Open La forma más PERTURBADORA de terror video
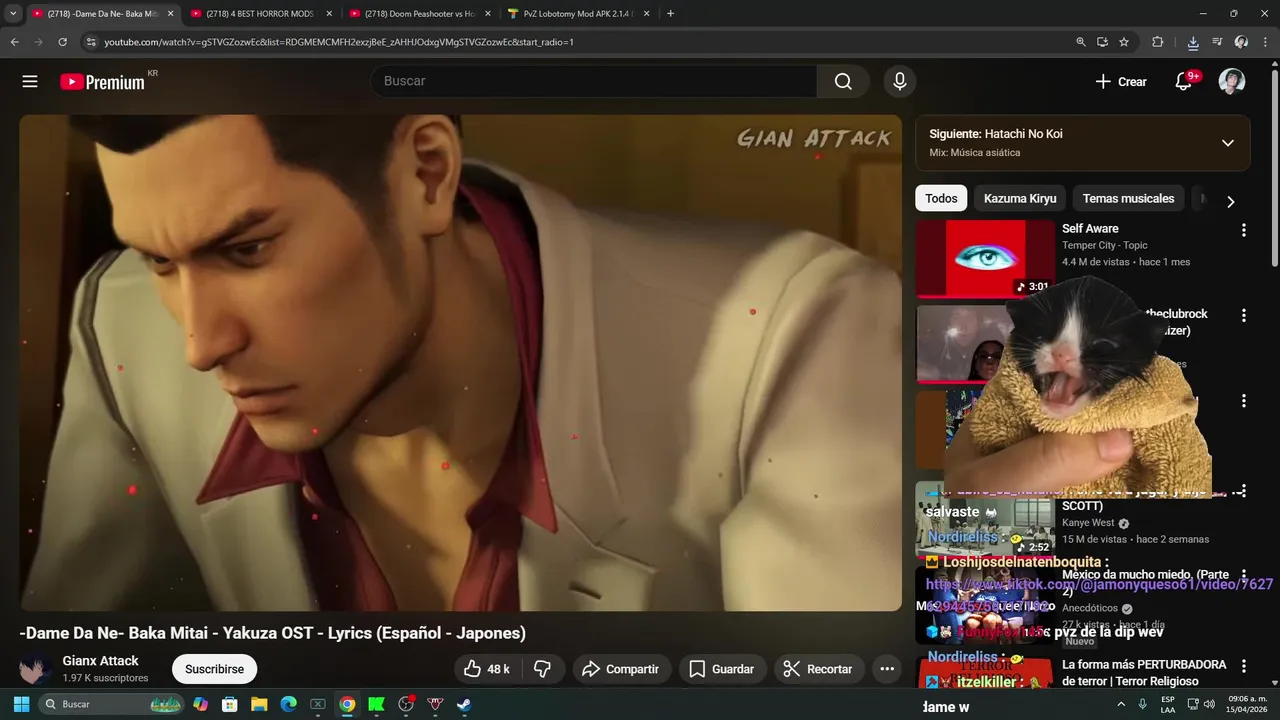This screenshot has height=720, width=1280. tap(1144, 673)
